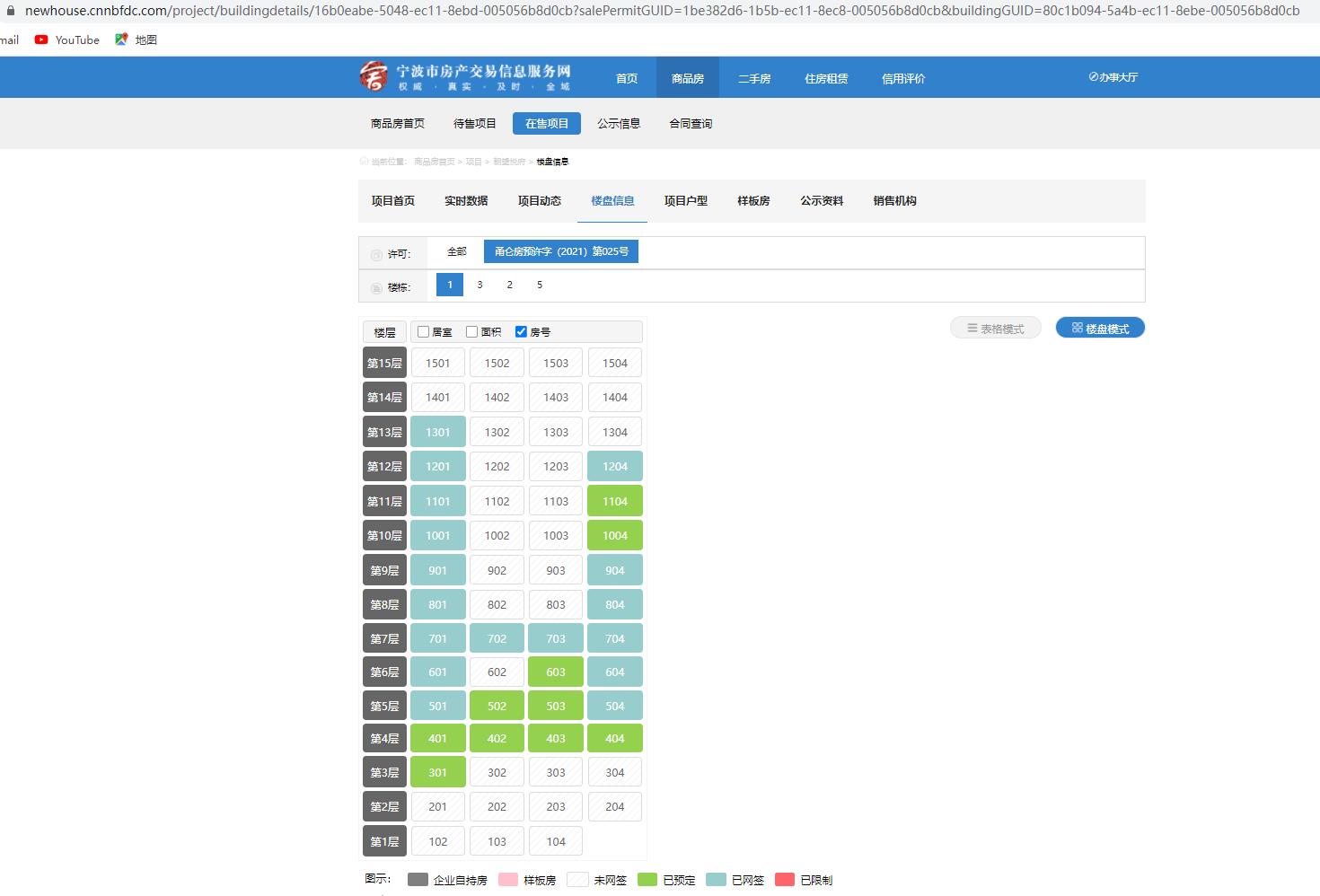Click the 已预定 green legend swatch
This screenshot has width=1320, height=896.
(647, 880)
